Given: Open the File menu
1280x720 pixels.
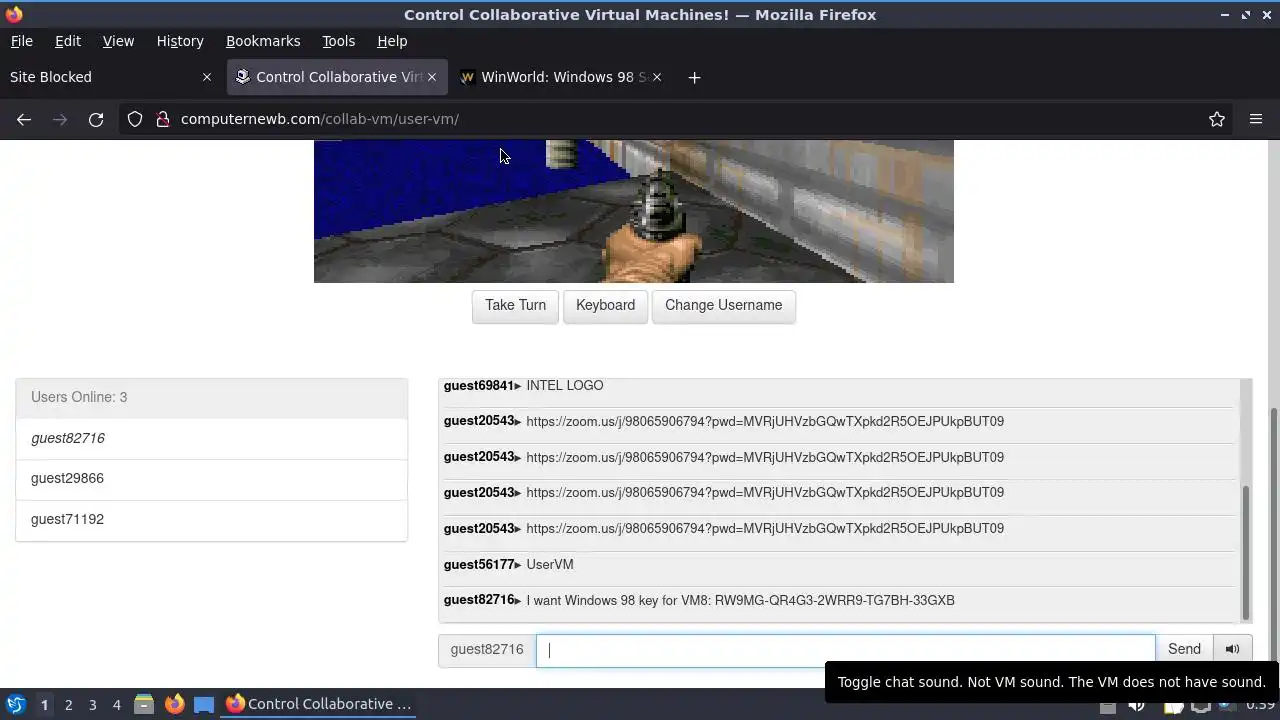Looking at the screenshot, I should (x=21, y=41).
